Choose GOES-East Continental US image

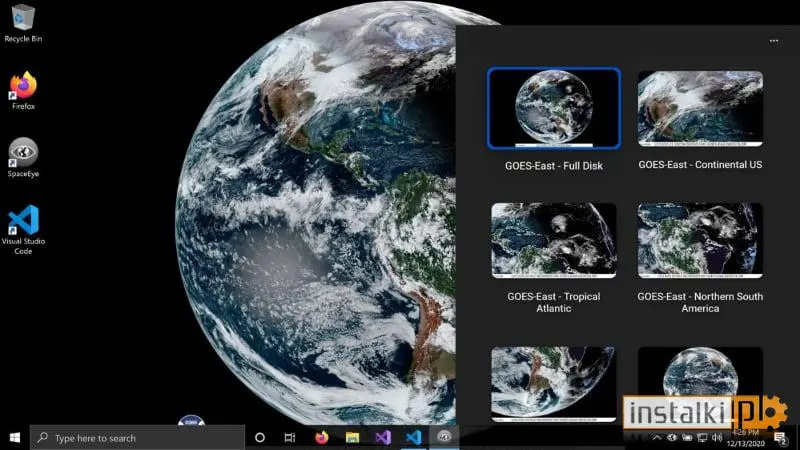(x=700, y=108)
